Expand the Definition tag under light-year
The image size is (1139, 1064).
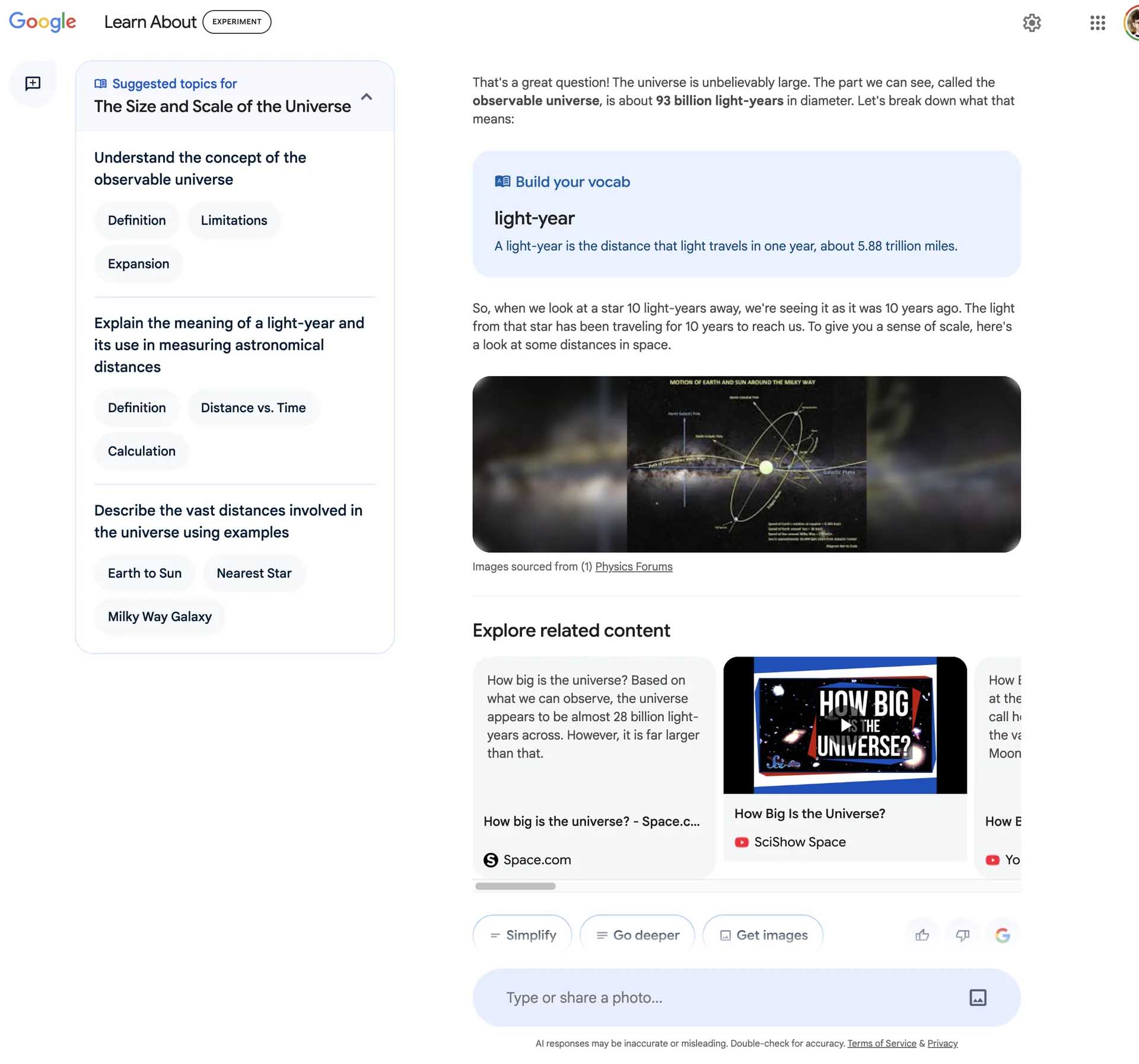tap(136, 407)
